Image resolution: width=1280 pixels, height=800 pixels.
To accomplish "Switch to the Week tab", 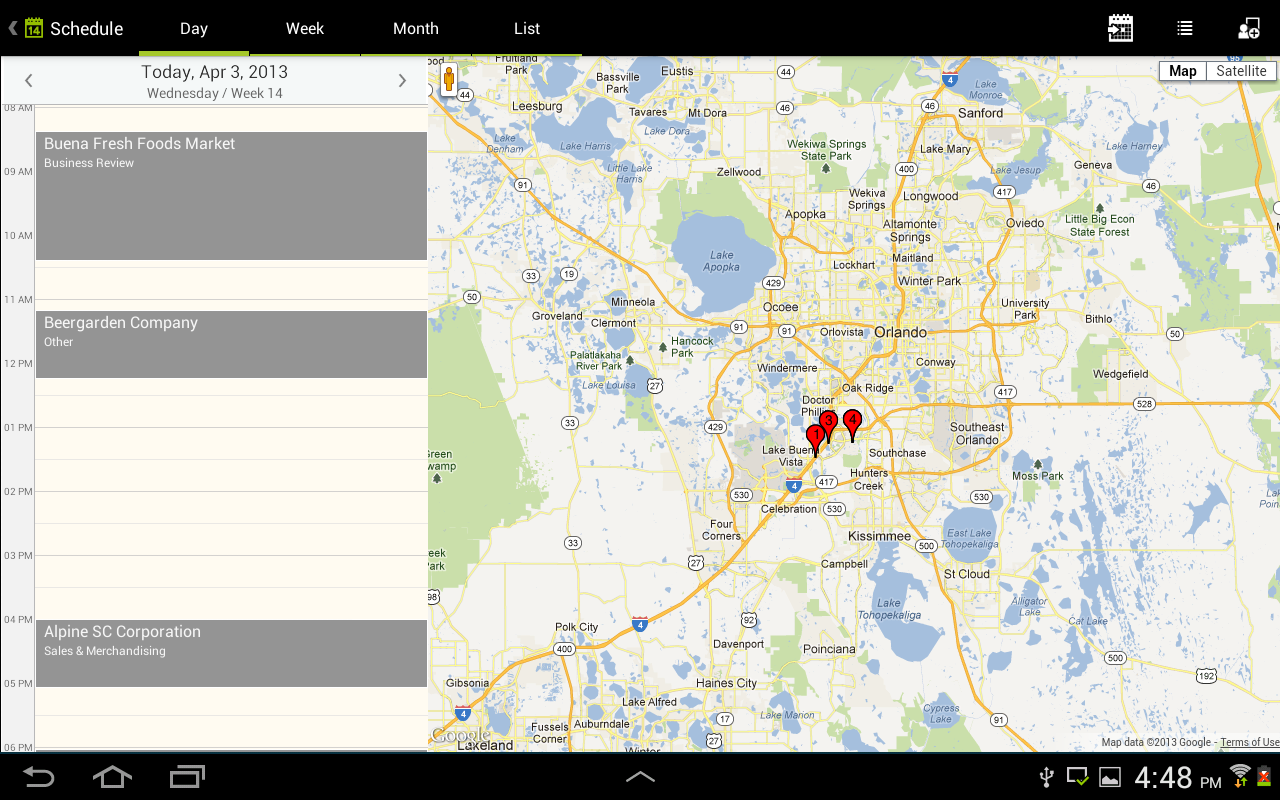I will tap(305, 28).
